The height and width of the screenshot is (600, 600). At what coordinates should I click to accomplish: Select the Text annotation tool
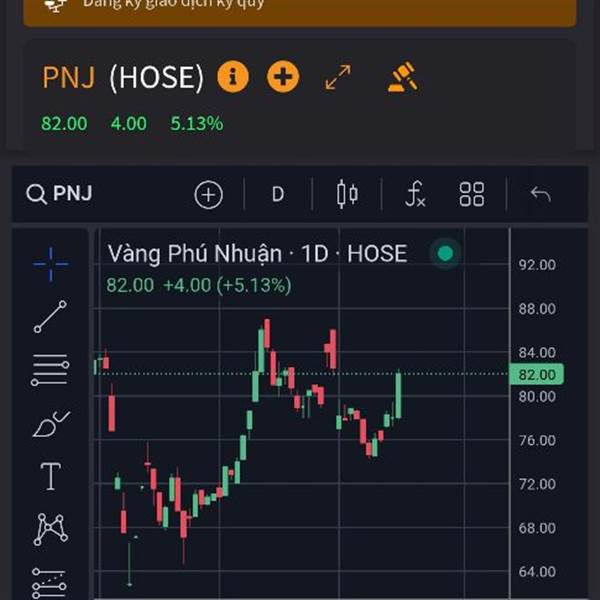(x=51, y=476)
